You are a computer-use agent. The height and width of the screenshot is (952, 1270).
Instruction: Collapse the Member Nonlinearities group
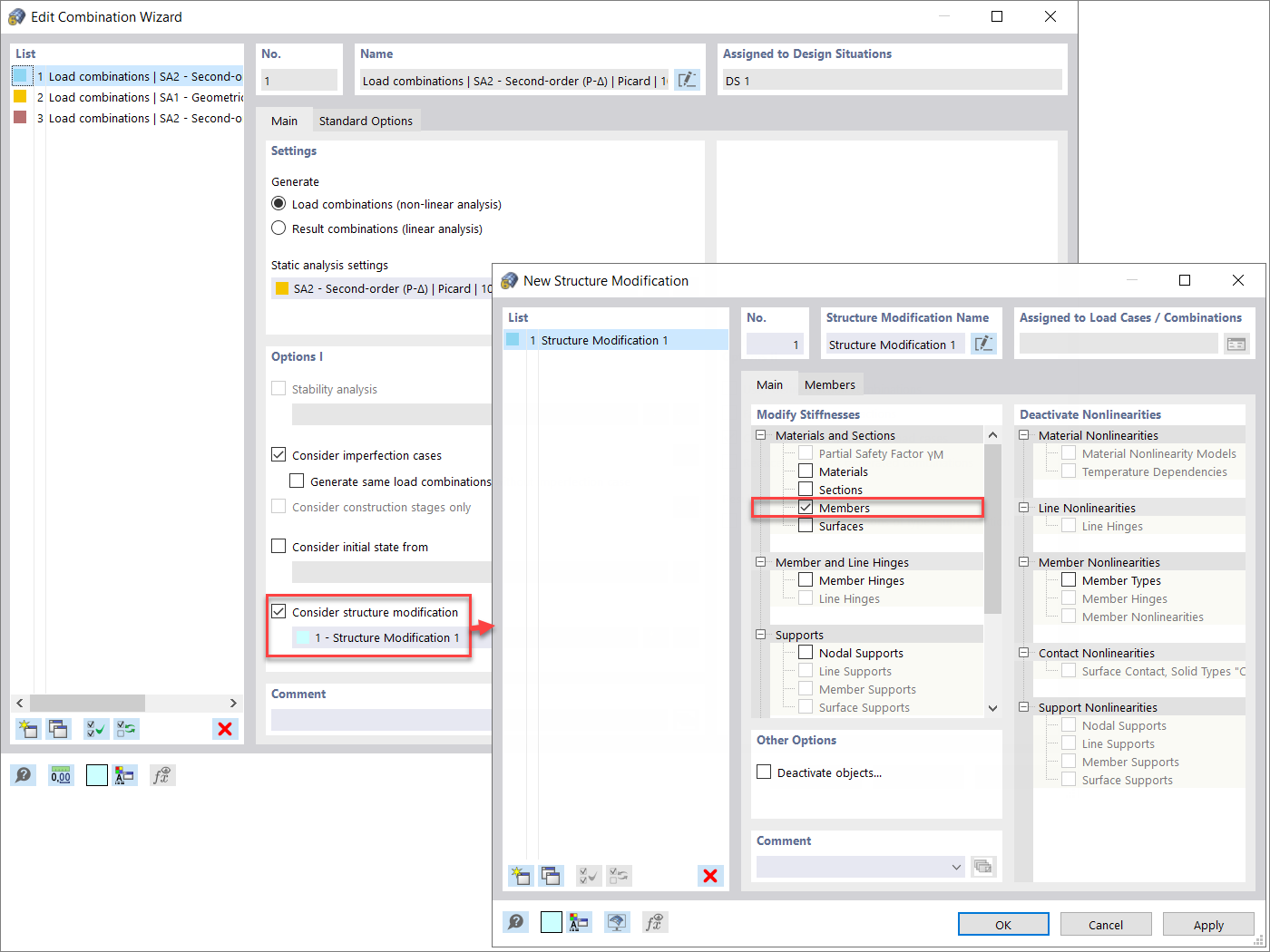point(1023,562)
